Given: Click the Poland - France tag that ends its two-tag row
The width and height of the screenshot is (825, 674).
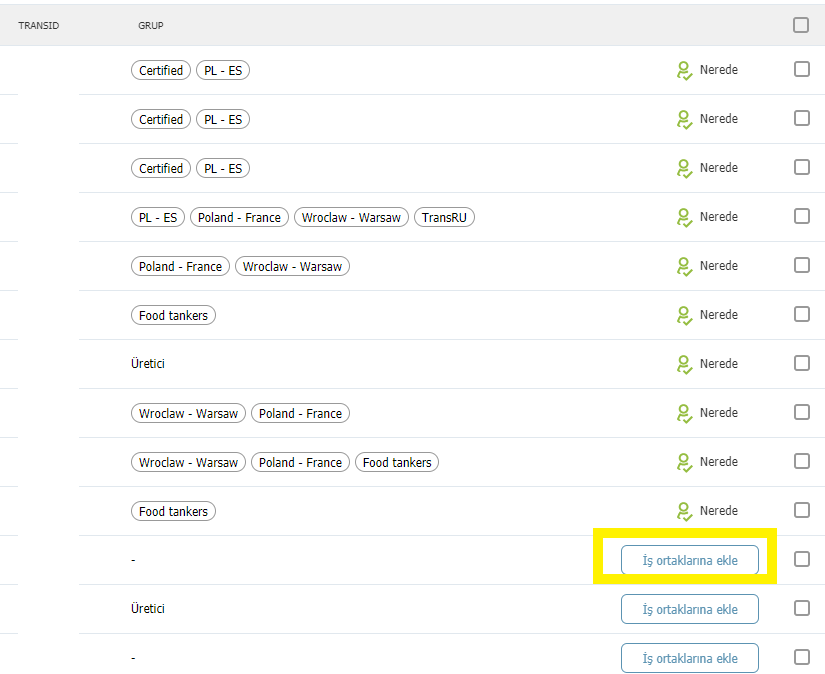Looking at the screenshot, I should [300, 413].
